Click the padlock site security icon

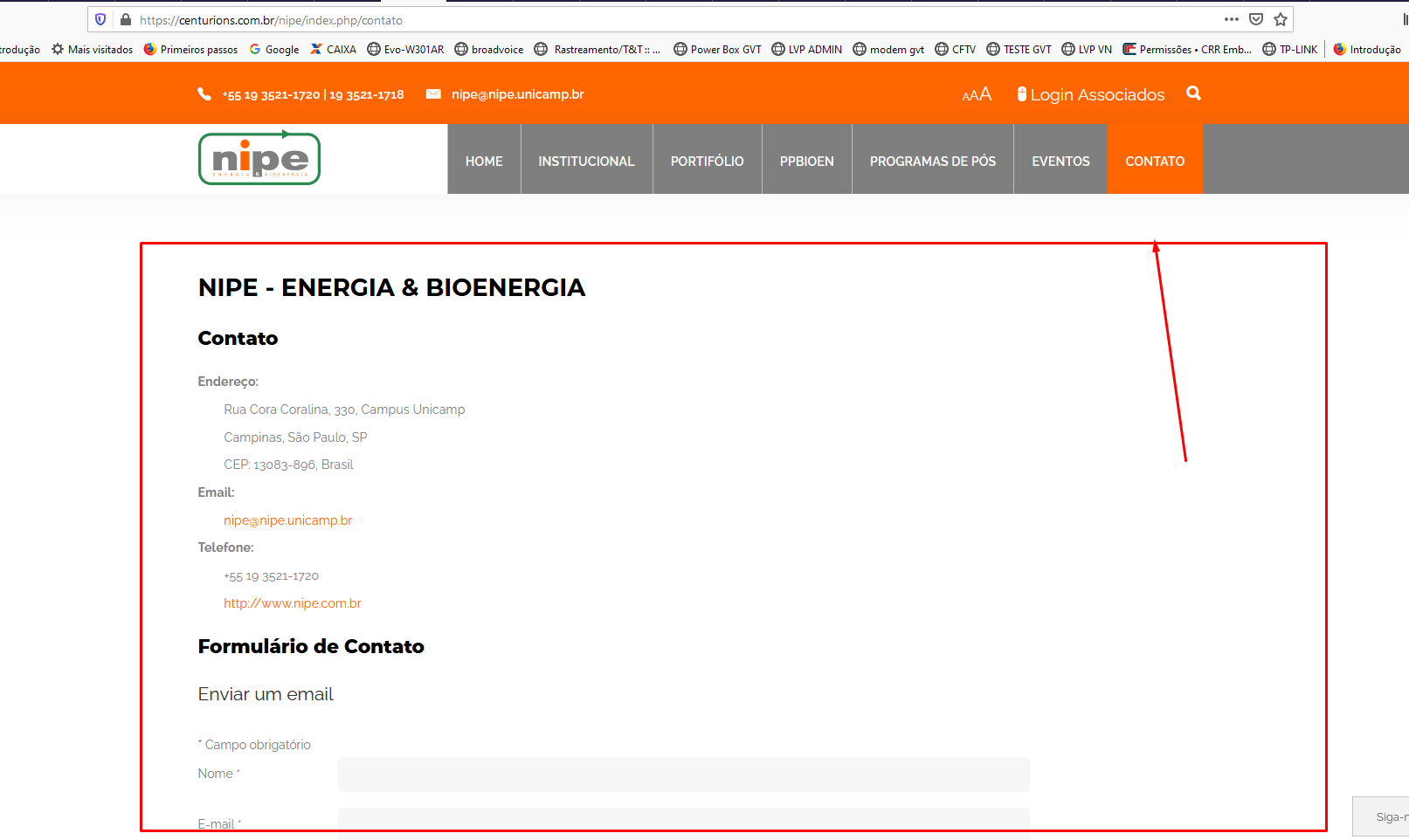[x=126, y=19]
